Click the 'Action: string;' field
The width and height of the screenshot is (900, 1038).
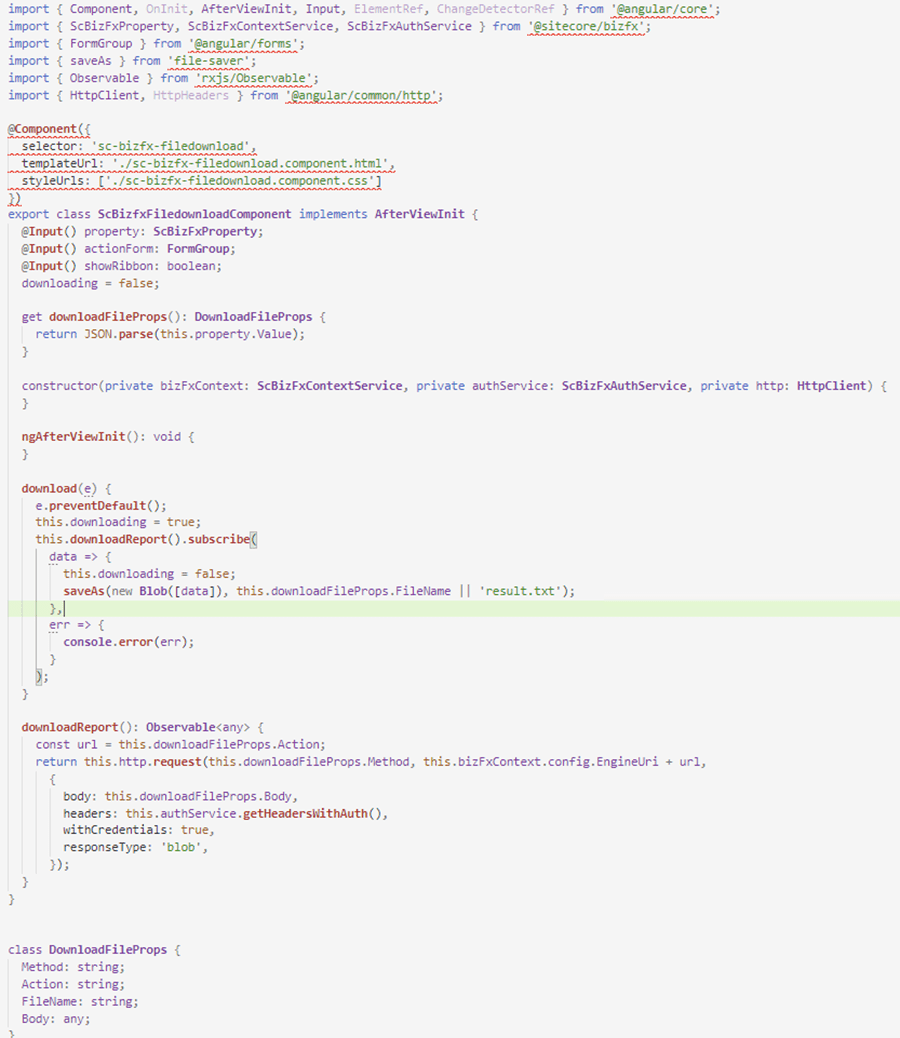click(73, 984)
